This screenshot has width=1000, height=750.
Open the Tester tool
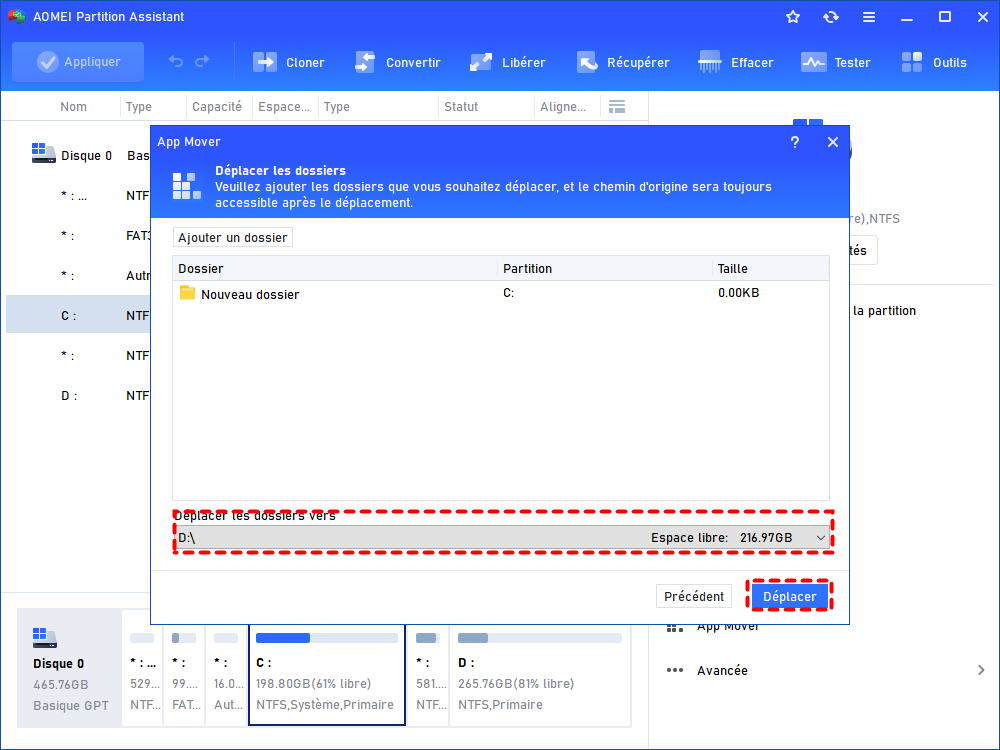(x=836, y=62)
